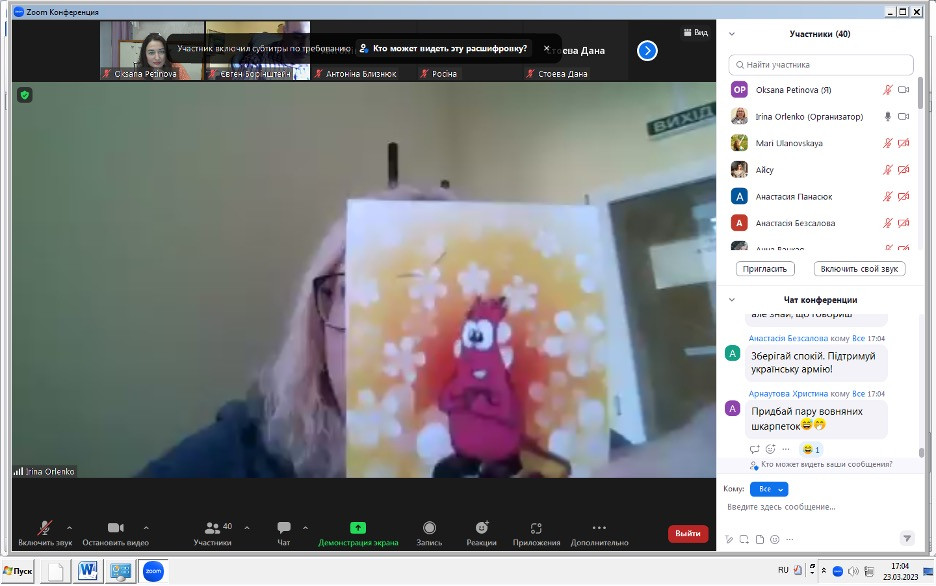Toggle the Участники panel button
The image size is (936, 586).
click(213, 533)
